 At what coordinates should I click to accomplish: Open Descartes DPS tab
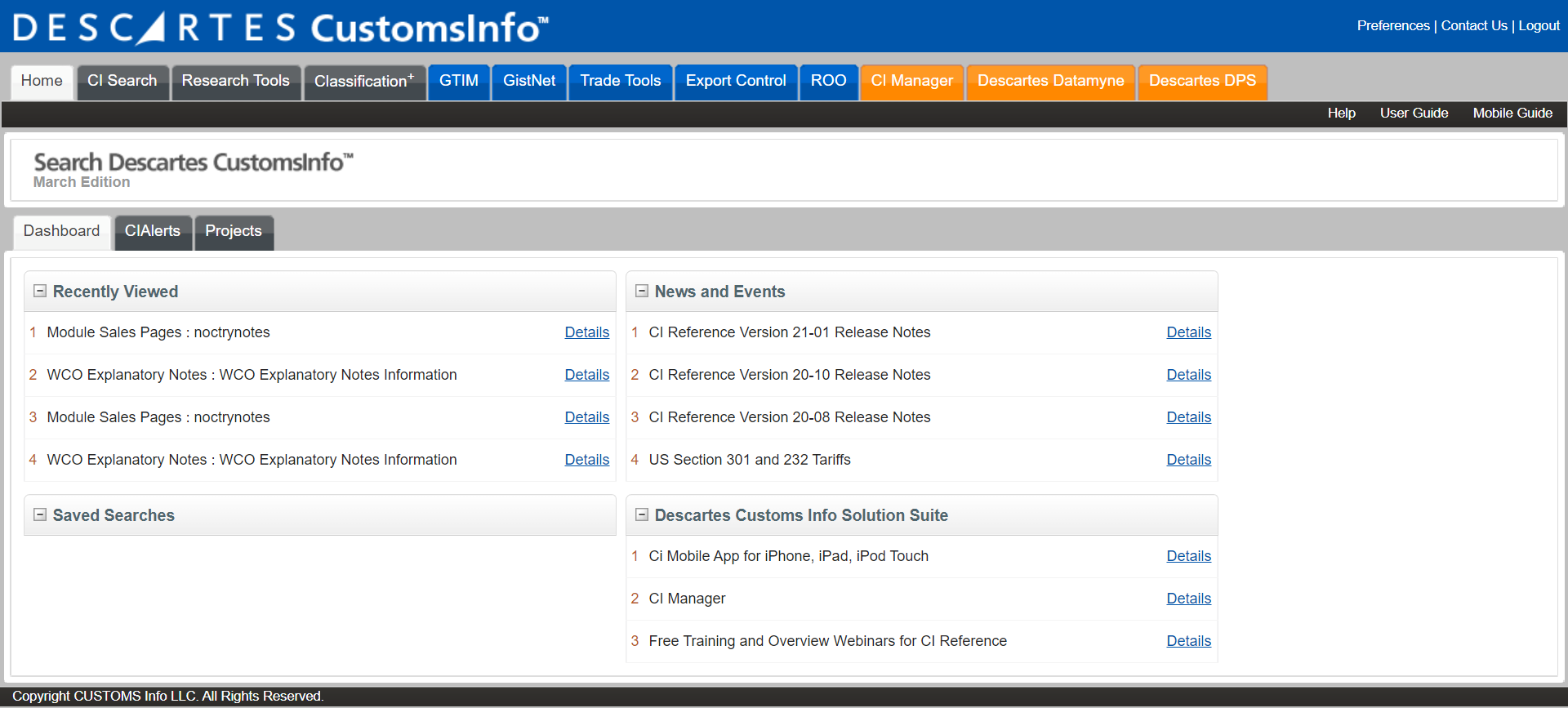[1203, 81]
